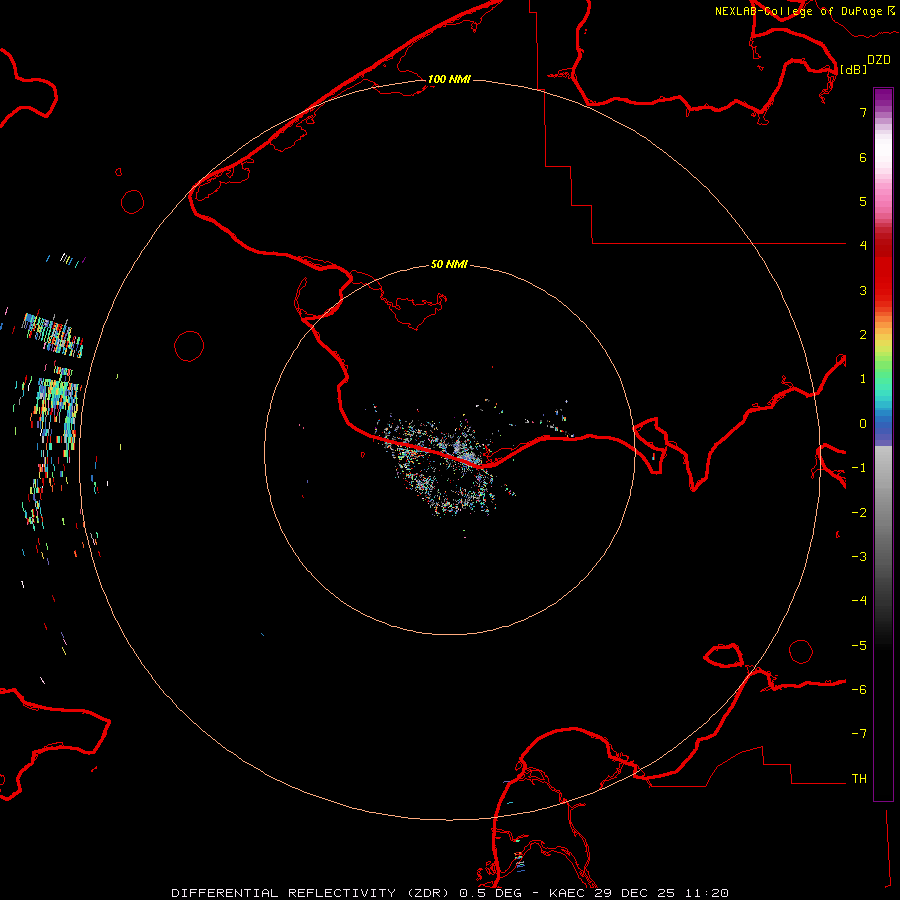This screenshot has height=900, width=900.
Task: Click the 0.5 DEG elevation label in caption
Action: pyautogui.click(x=491, y=893)
